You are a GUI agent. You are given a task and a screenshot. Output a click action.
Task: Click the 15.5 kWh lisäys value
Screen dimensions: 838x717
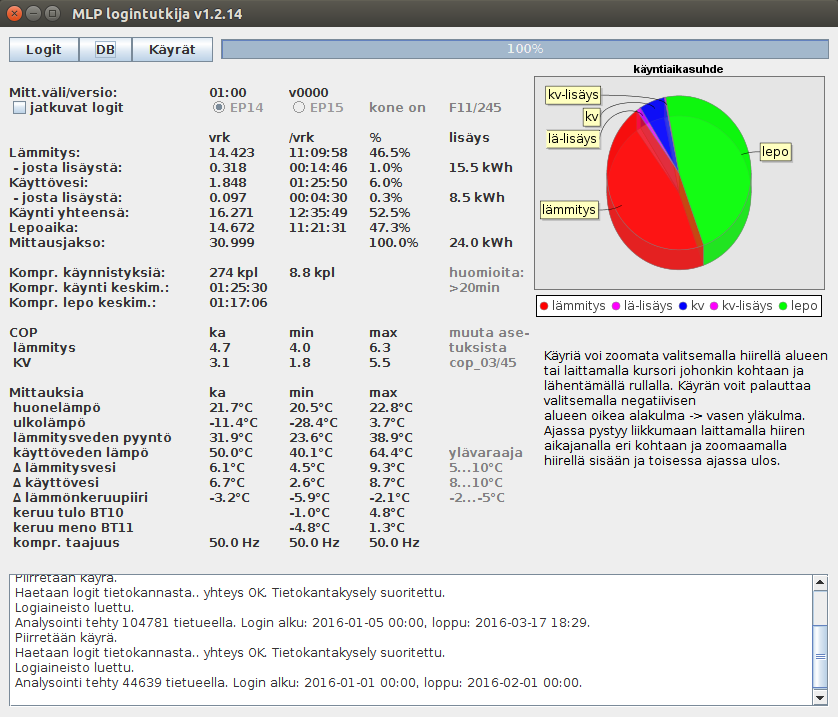(x=480, y=168)
